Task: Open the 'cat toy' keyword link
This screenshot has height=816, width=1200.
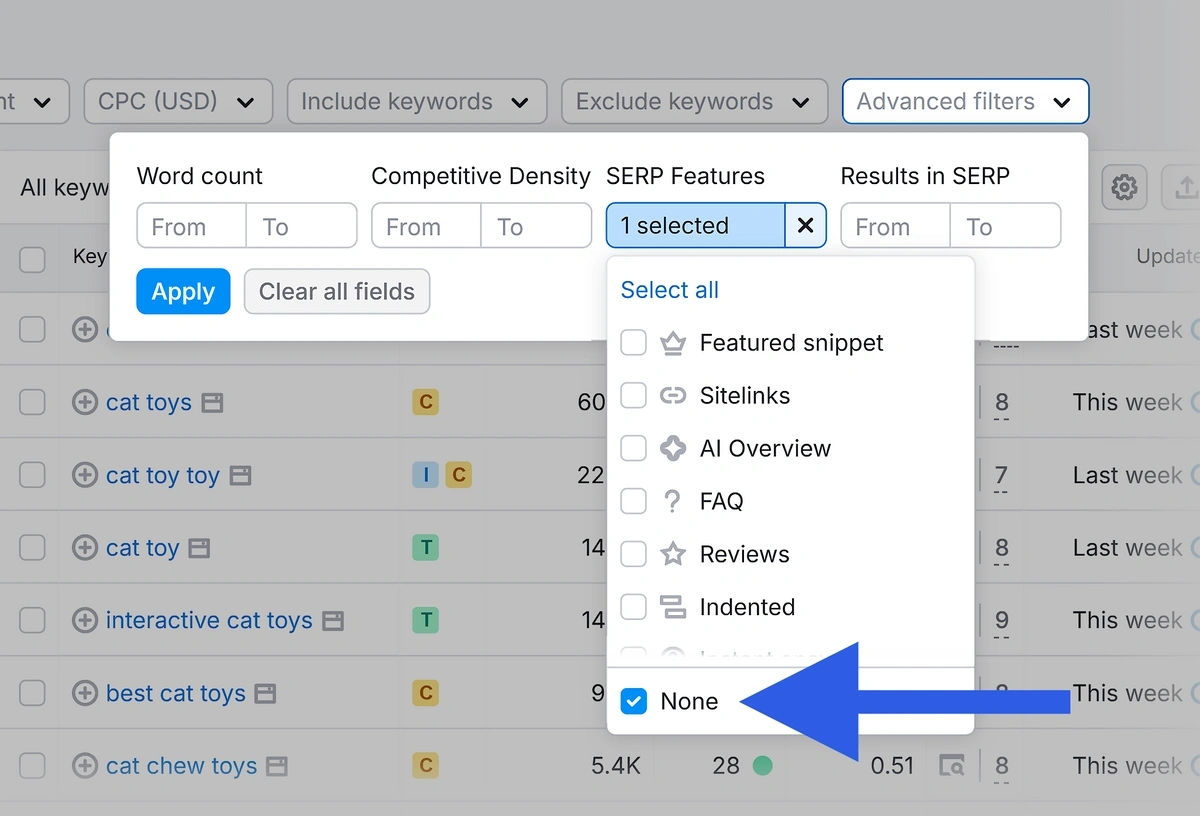Action: [143, 548]
